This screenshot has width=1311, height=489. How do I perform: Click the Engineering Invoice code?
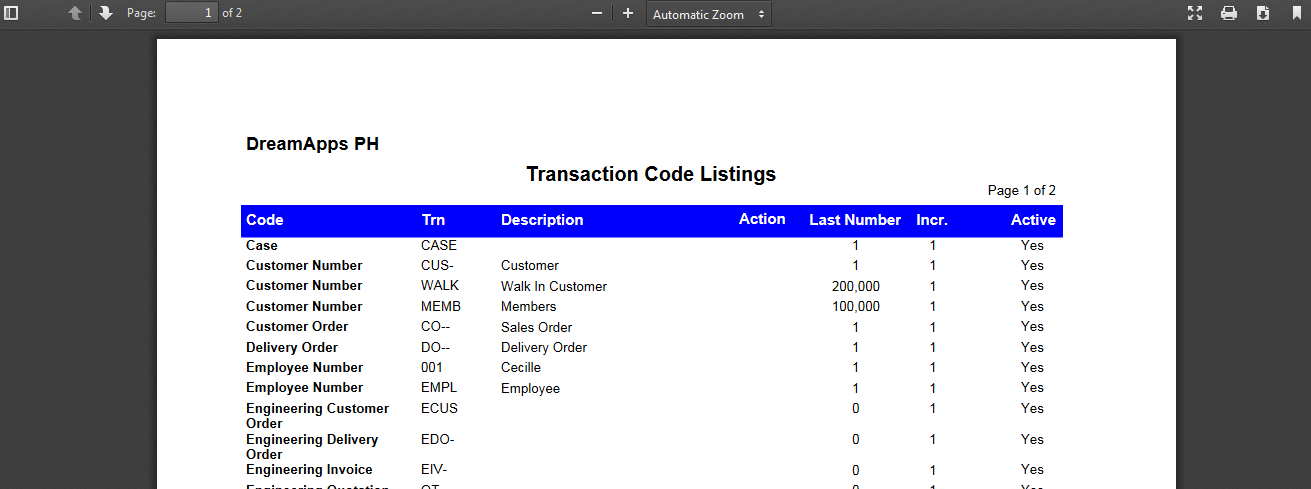(309, 469)
